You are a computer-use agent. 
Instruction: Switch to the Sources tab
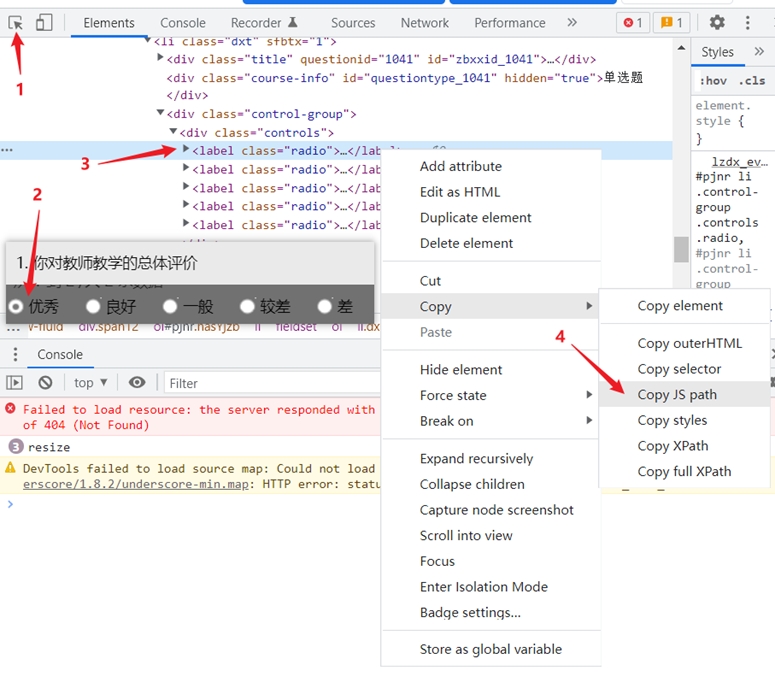(x=353, y=23)
